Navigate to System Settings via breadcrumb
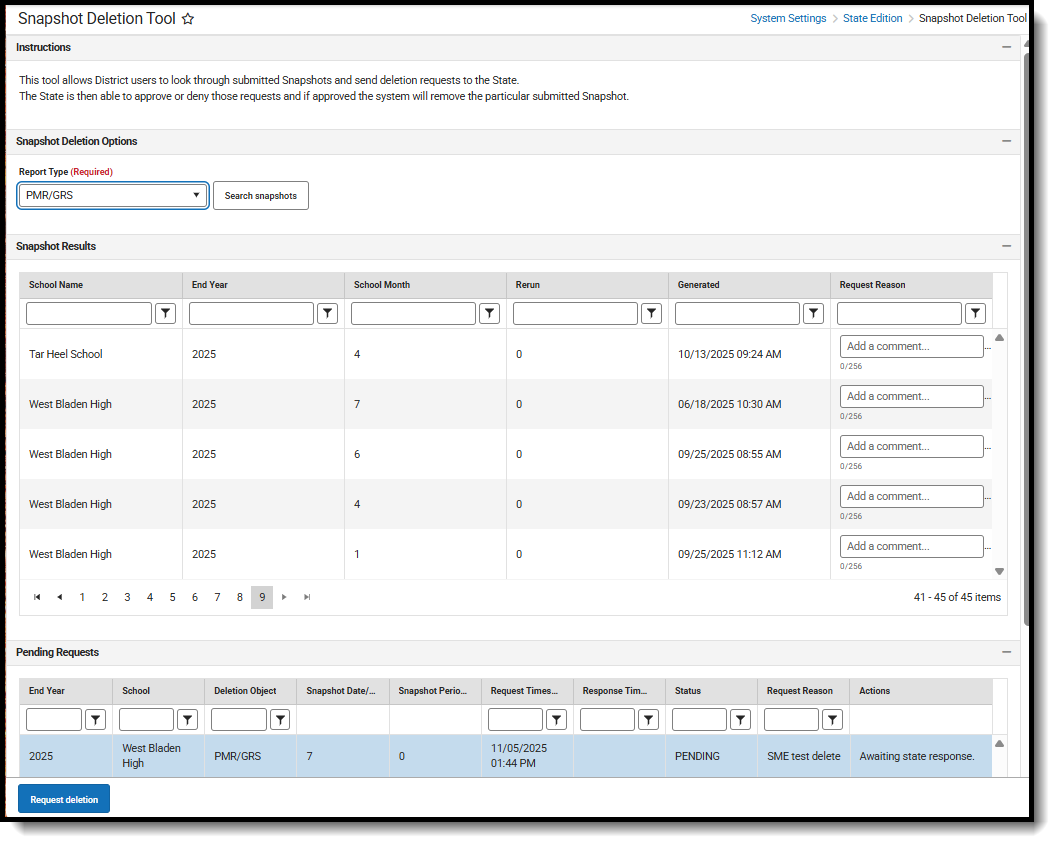The image size is (1059, 847). pyautogui.click(x=788, y=18)
